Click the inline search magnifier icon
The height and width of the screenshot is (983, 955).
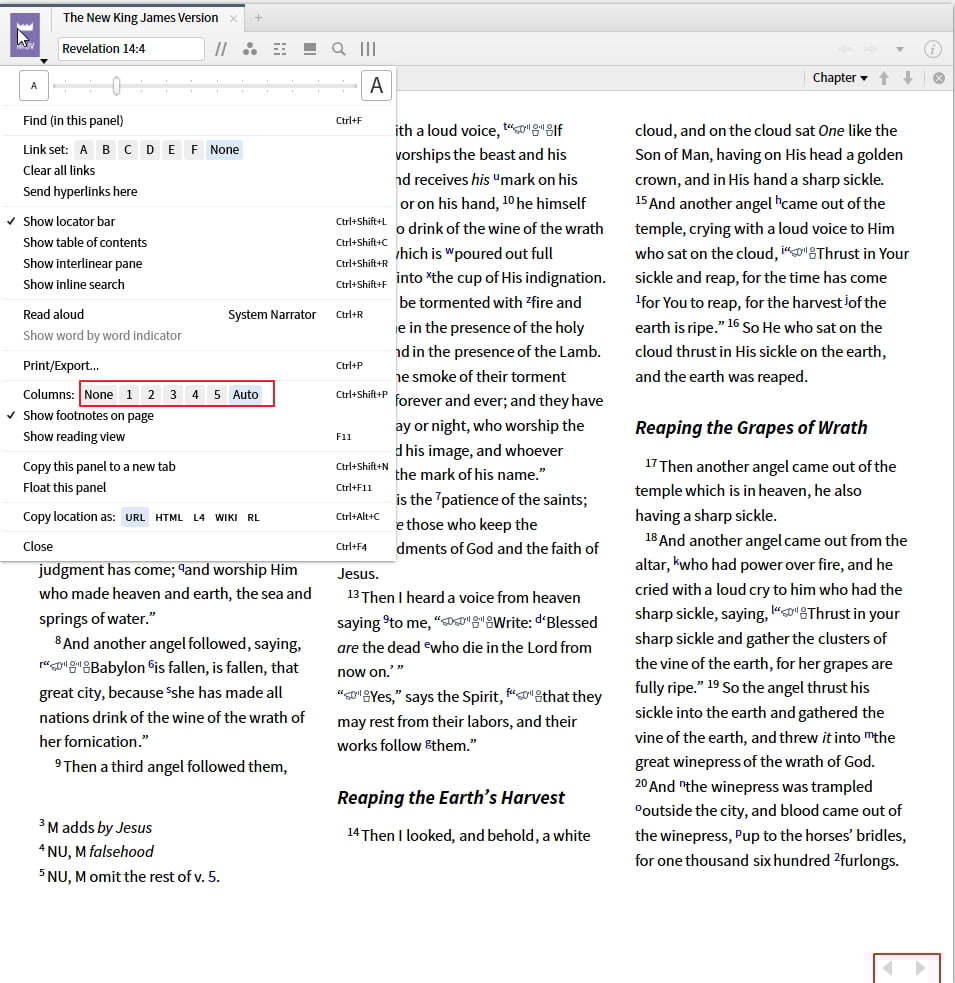point(339,49)
